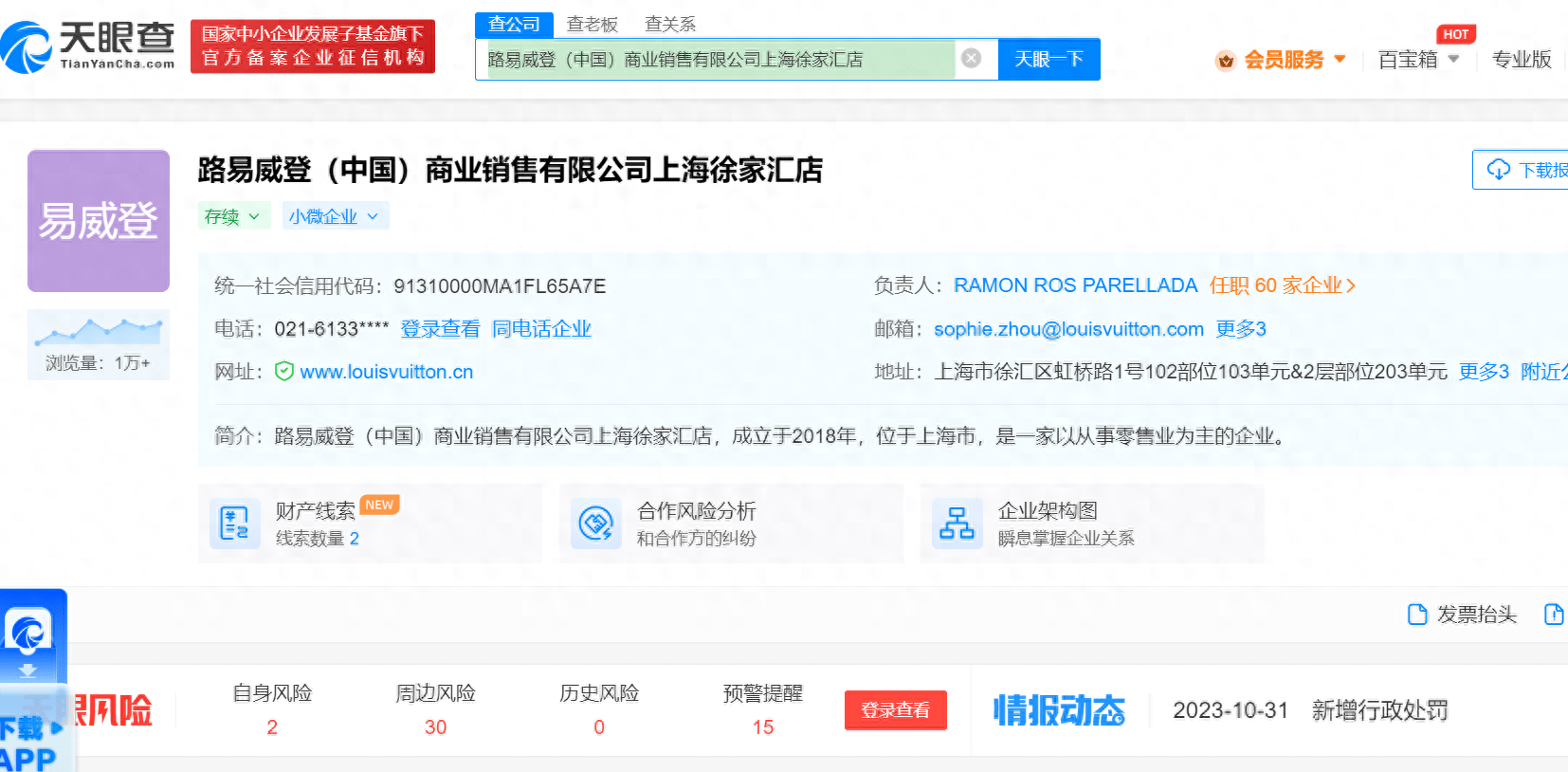
Task: Click the TianYanCha logo
Action: [x=88, y=46]
